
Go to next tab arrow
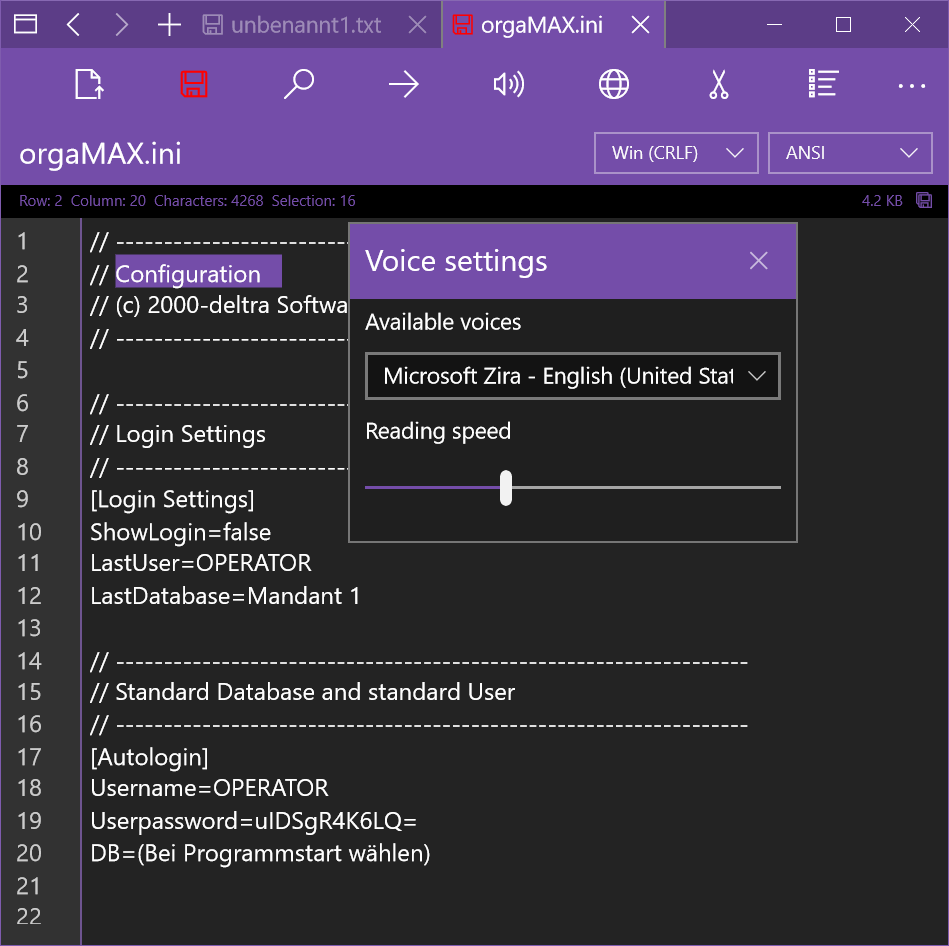point(122,25)
